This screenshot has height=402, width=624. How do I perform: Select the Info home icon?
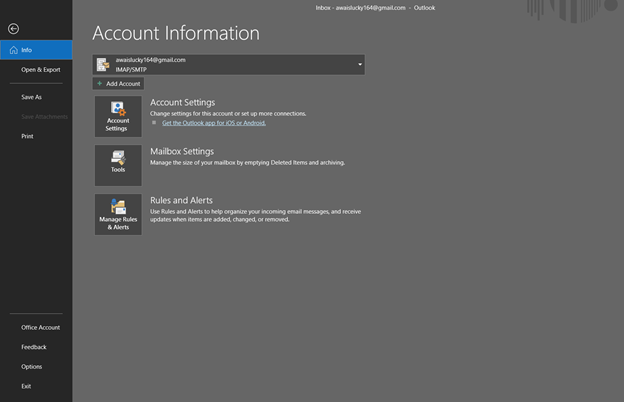tap(14, 50)
